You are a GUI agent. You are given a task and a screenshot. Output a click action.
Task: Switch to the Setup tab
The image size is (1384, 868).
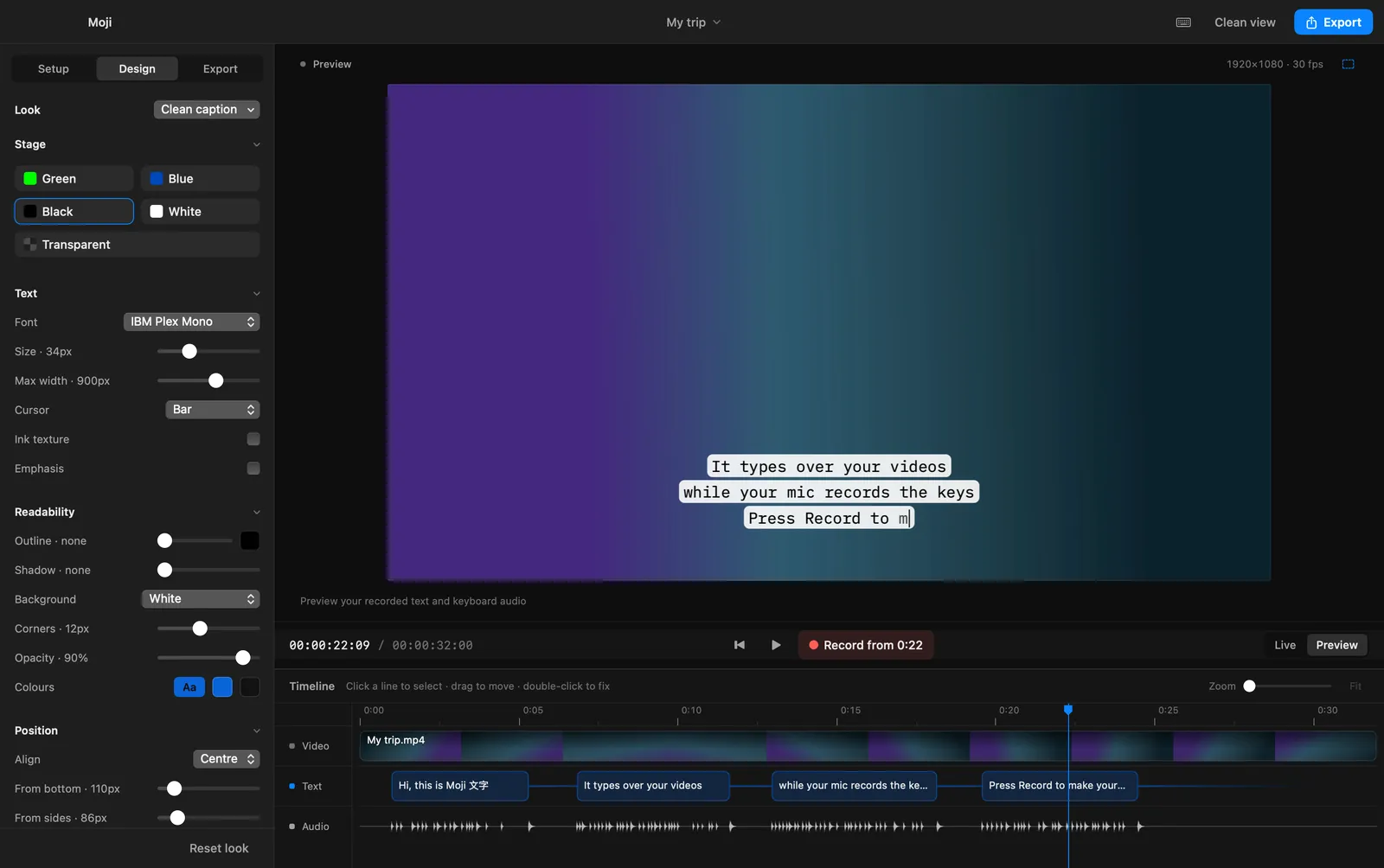(x=54, y=68)
